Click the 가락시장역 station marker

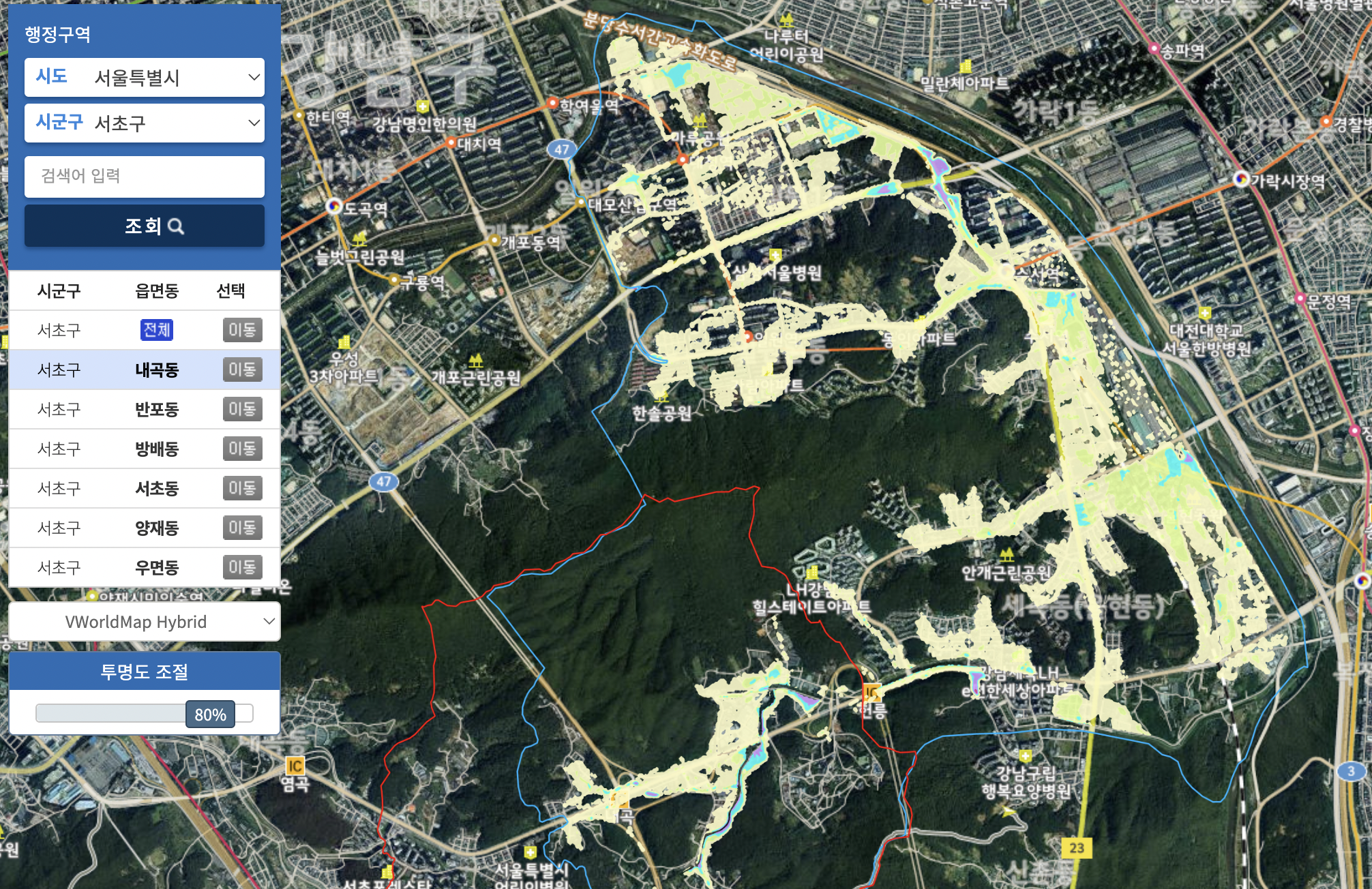tap(1241, 179)
